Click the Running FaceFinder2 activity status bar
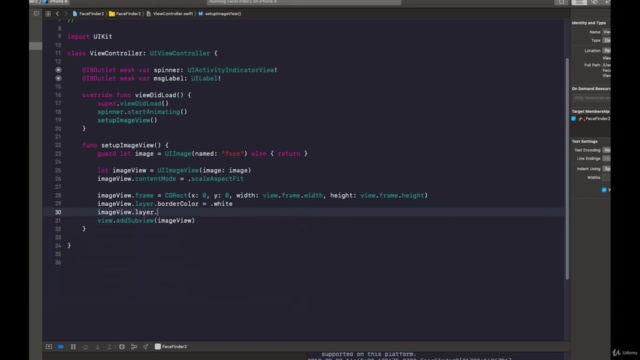Image resolution: width=640 pixels, height=360 pixels. click(304, 2)
